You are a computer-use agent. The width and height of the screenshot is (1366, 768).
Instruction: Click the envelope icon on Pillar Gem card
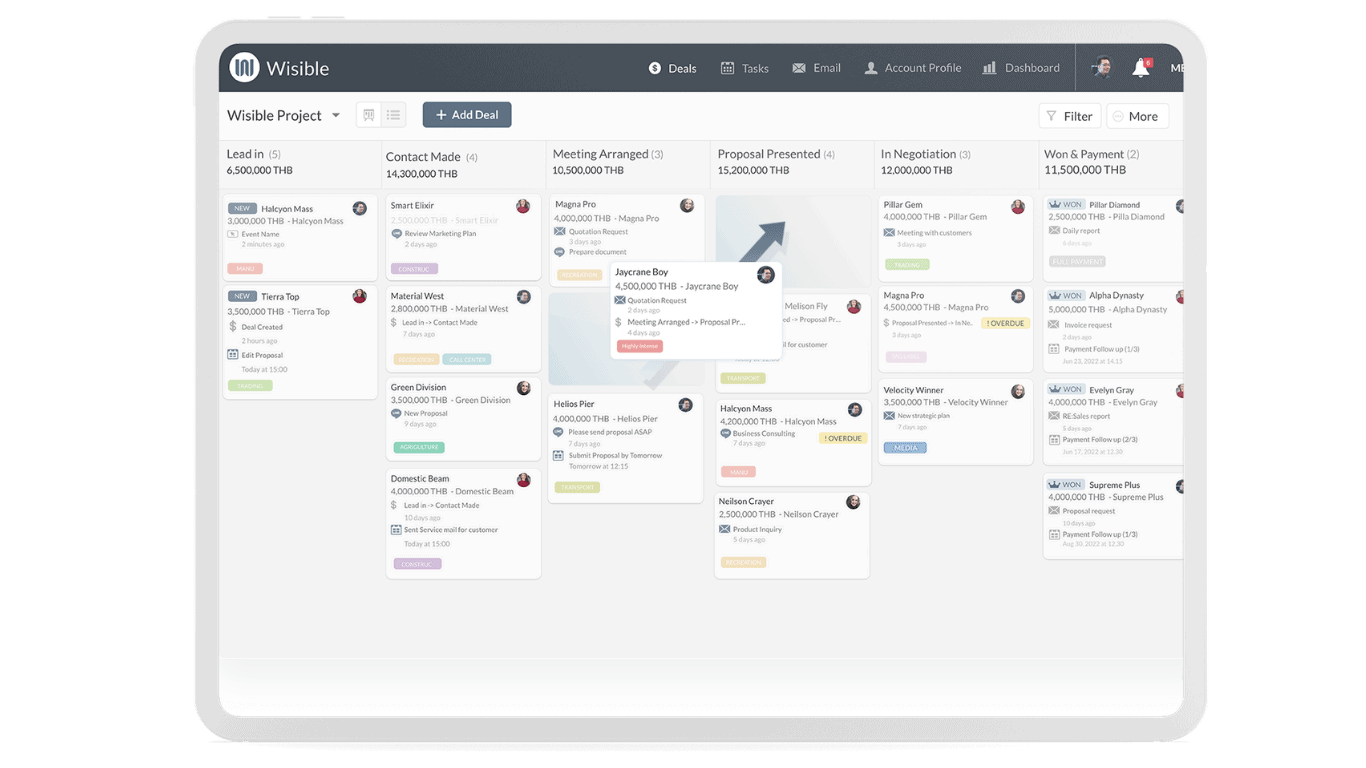click(x=889, y=233)
